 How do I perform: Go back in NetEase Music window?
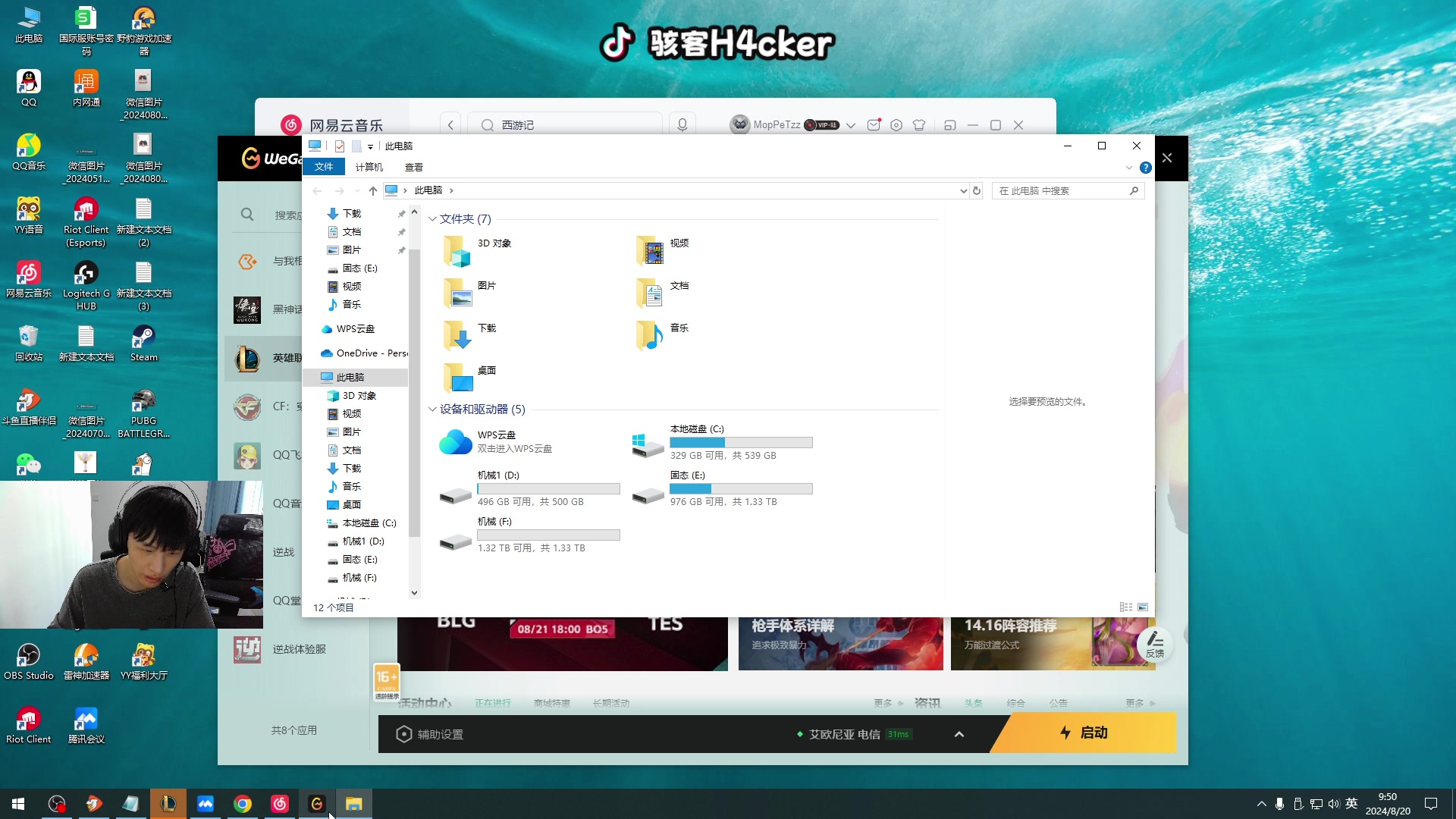pyautogui.click(x=450, y=125)
